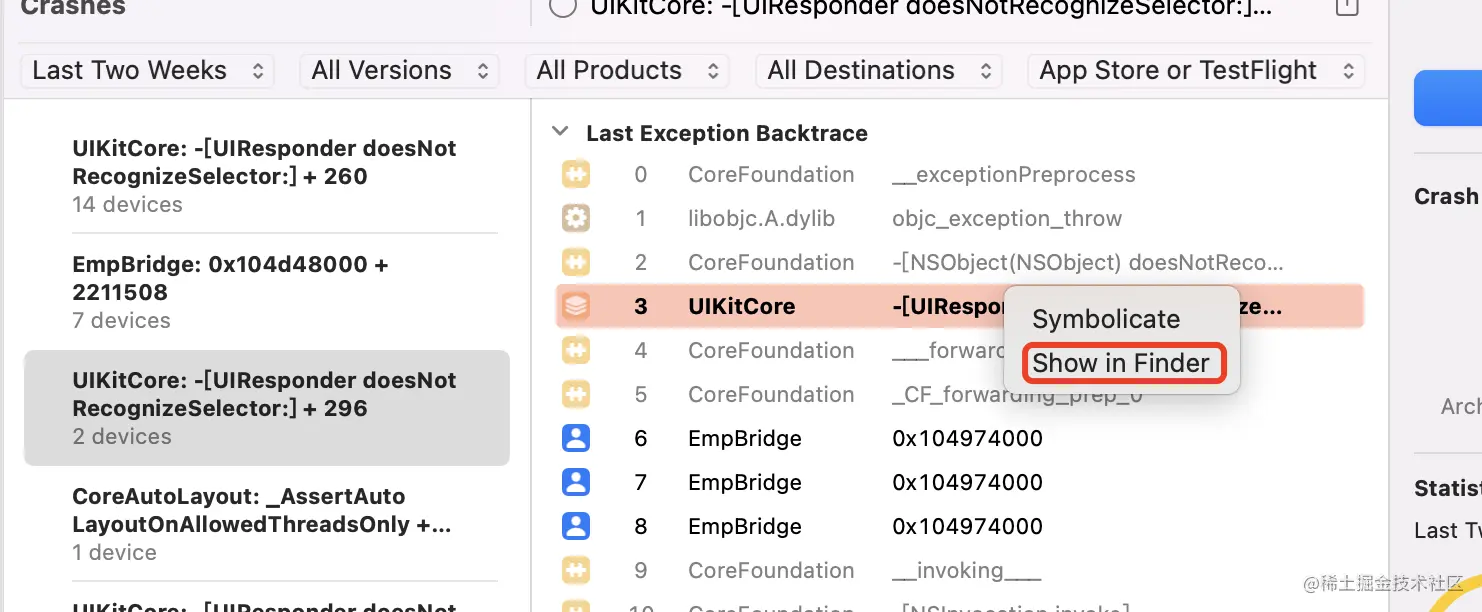Click the CoreFoundation icon in frame 5
The height and width of the screenshot is (612, 1482).
[x=576, y=394]
